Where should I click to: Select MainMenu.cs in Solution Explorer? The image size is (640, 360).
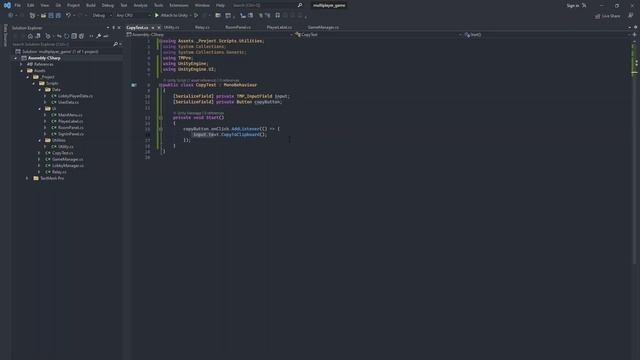point(70,115)
